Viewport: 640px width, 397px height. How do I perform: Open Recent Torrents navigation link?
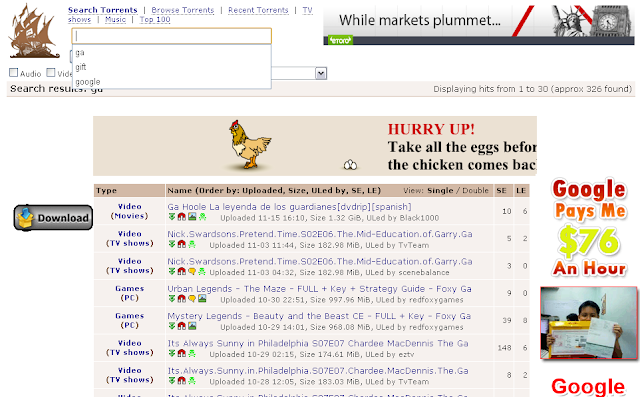pos(258,10)
